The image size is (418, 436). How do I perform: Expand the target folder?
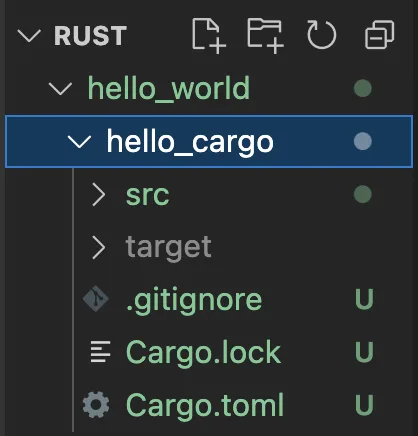pyautogui.click(x=99, y=247)
